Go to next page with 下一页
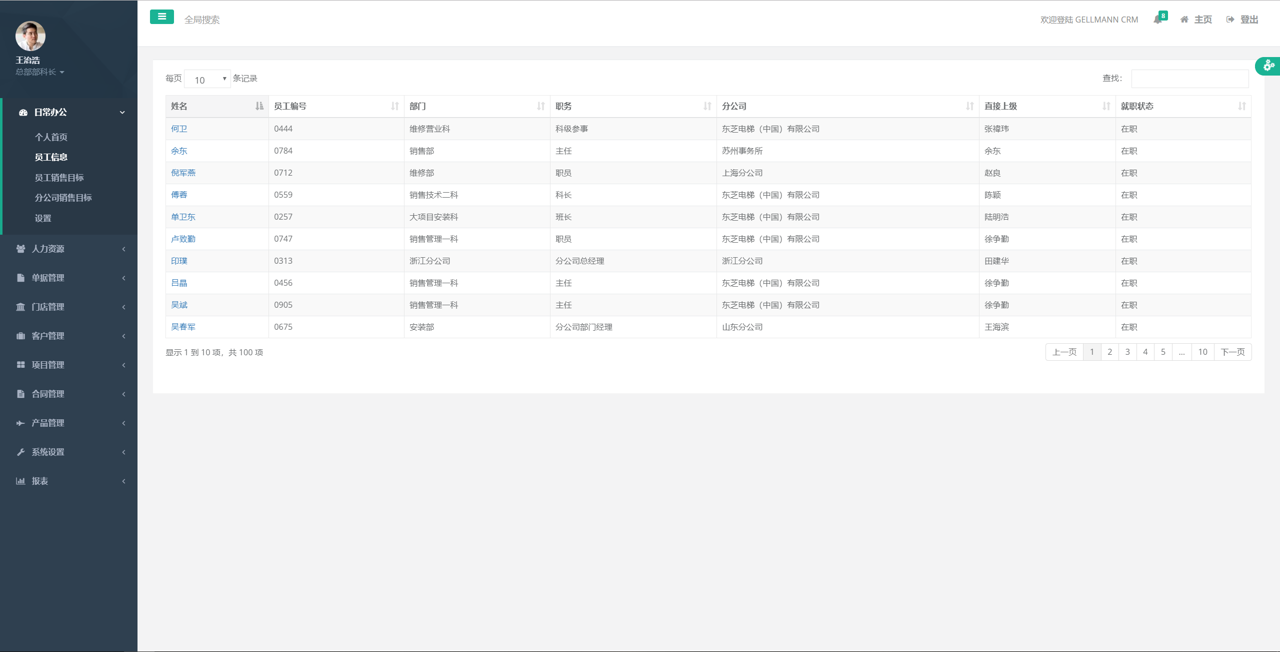Viewport: 1280px width, 652px height. [1232, 352]
